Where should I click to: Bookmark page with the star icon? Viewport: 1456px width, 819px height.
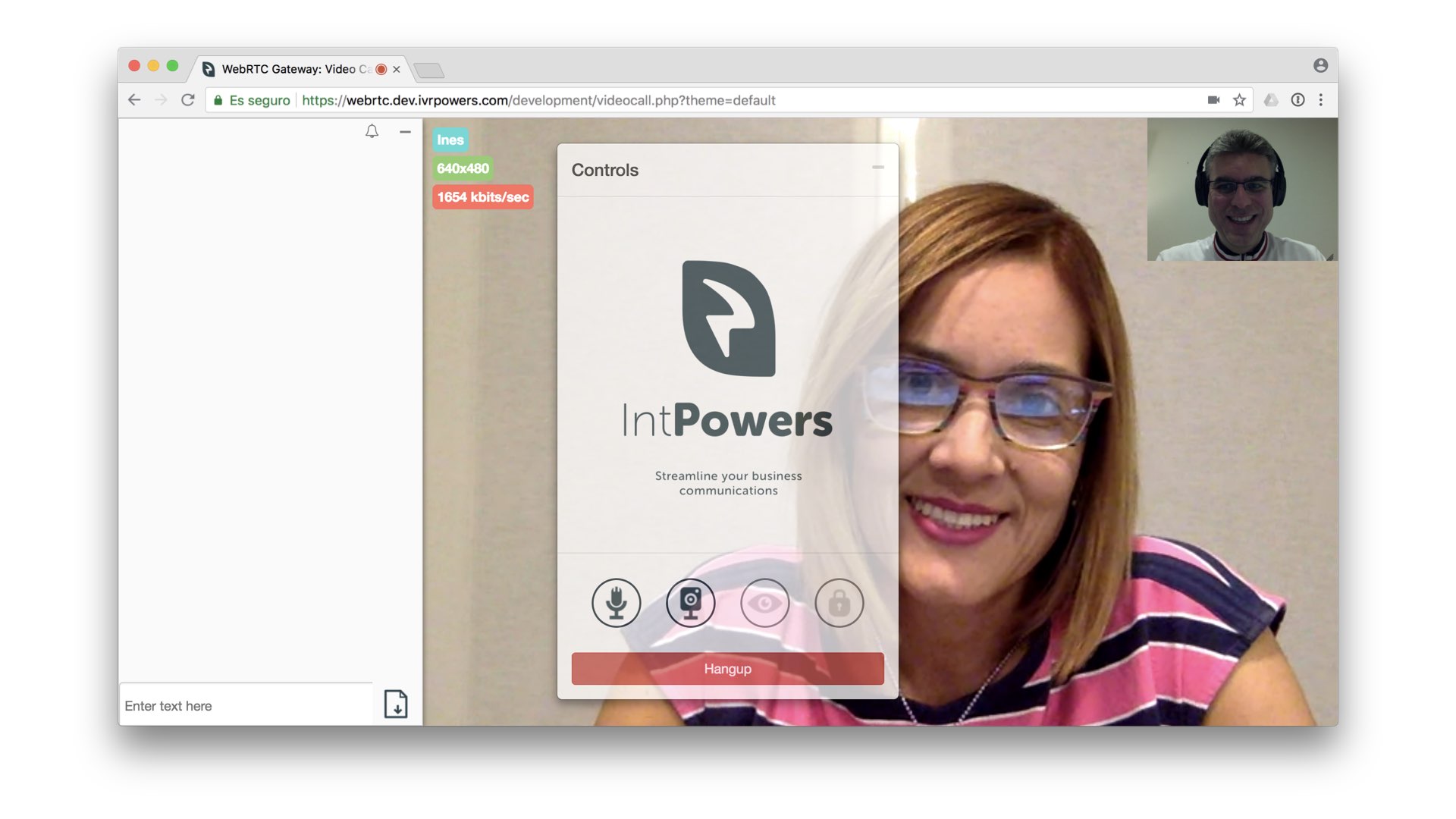coord(1239,100)
